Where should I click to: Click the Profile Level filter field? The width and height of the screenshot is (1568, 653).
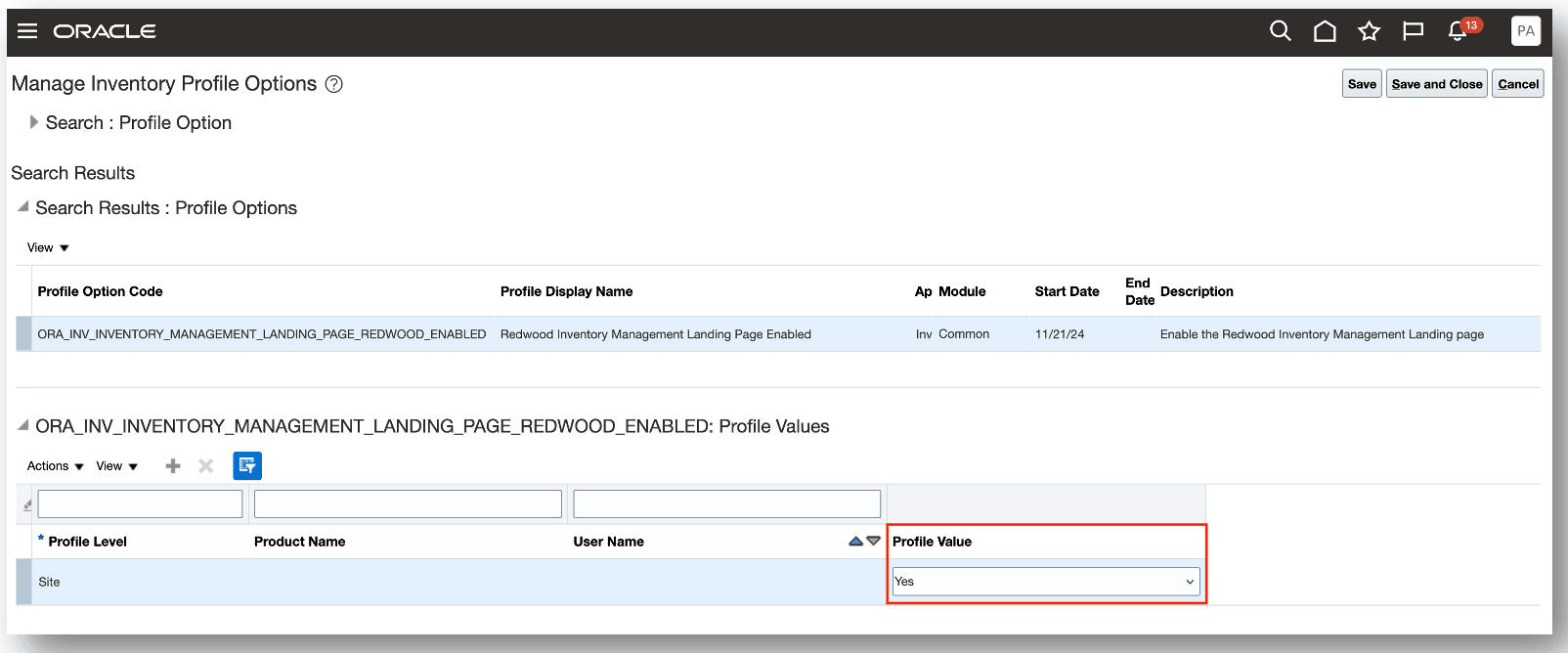point(140,503)
